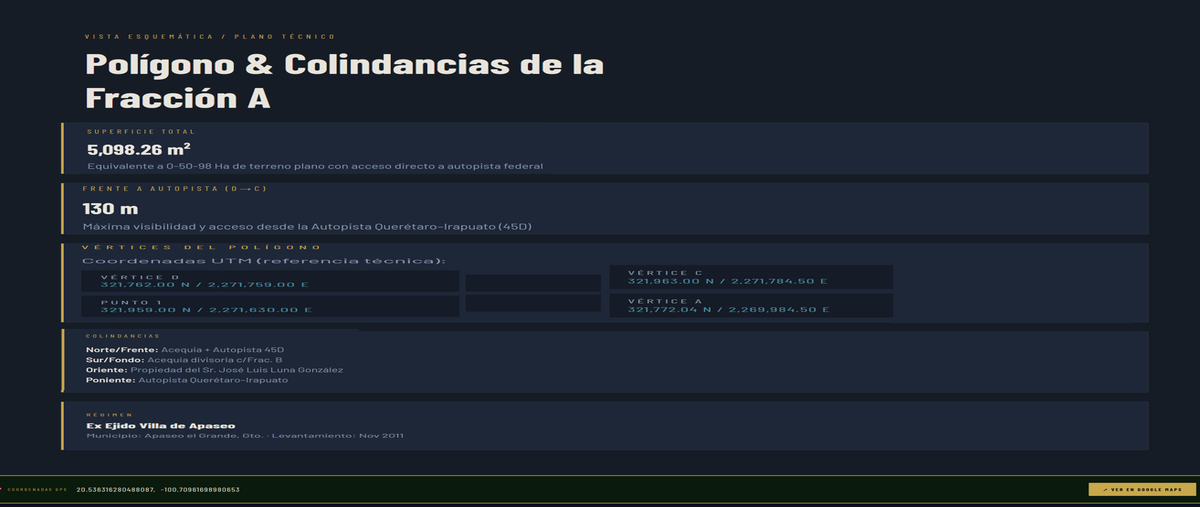The width and height of the screenshot is (1200, 507).
Task: Select the Vértice A coordinate cell
Action: click(x=751, y=305)
